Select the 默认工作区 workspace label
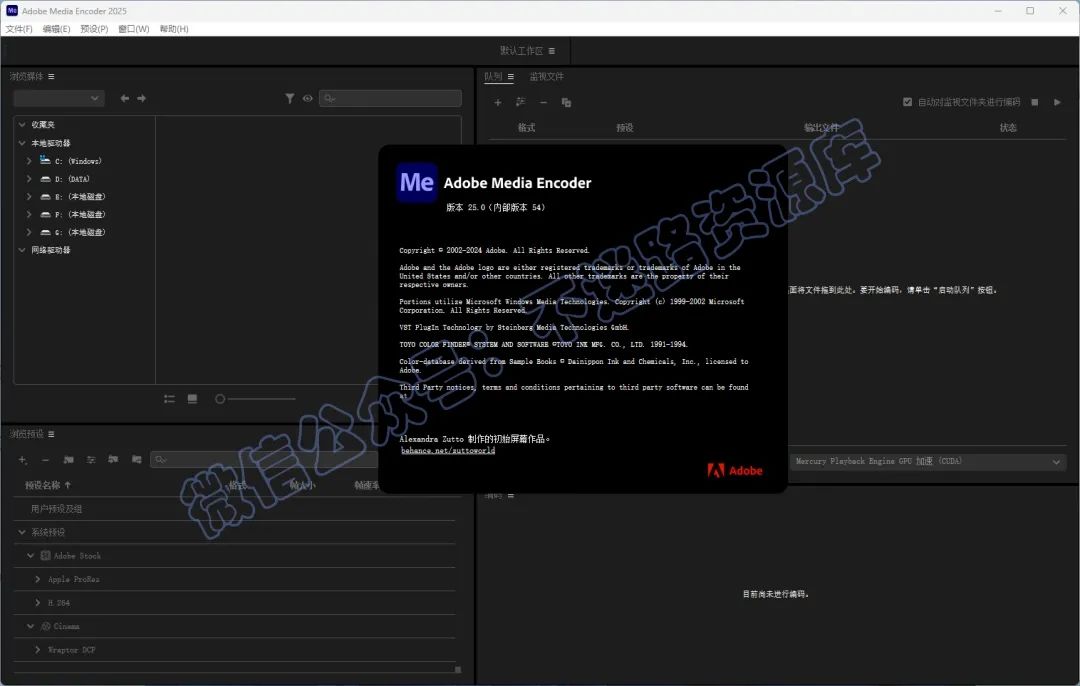1080x686 pixels. pos(521,51)
